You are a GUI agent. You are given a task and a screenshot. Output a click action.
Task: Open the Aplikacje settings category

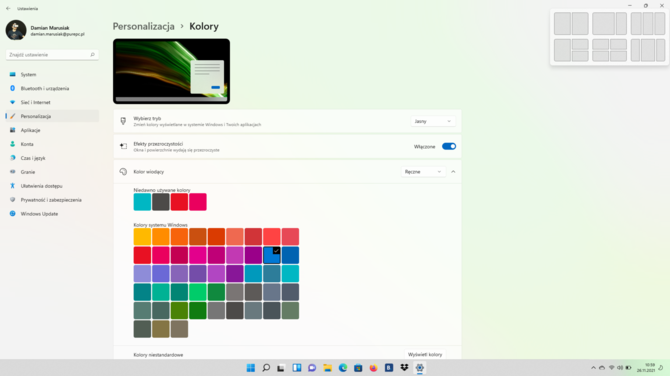point(52,130)
